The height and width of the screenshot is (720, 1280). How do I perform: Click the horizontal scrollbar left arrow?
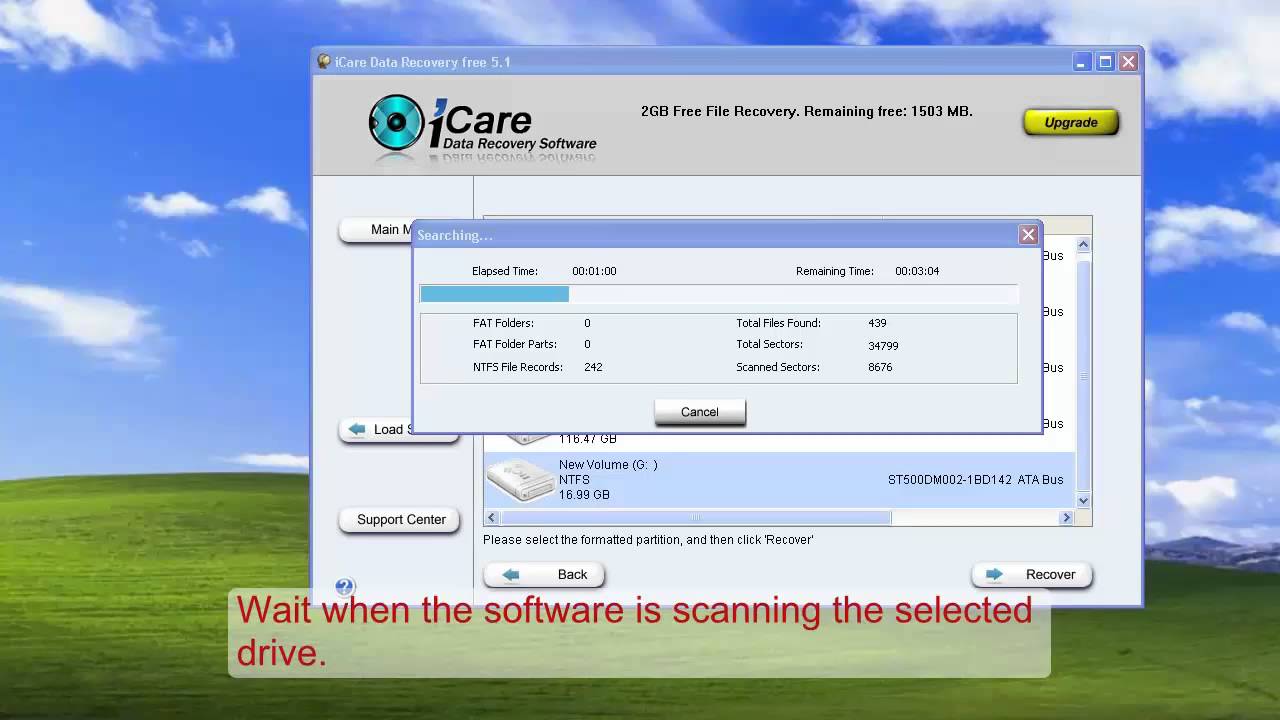491,518
